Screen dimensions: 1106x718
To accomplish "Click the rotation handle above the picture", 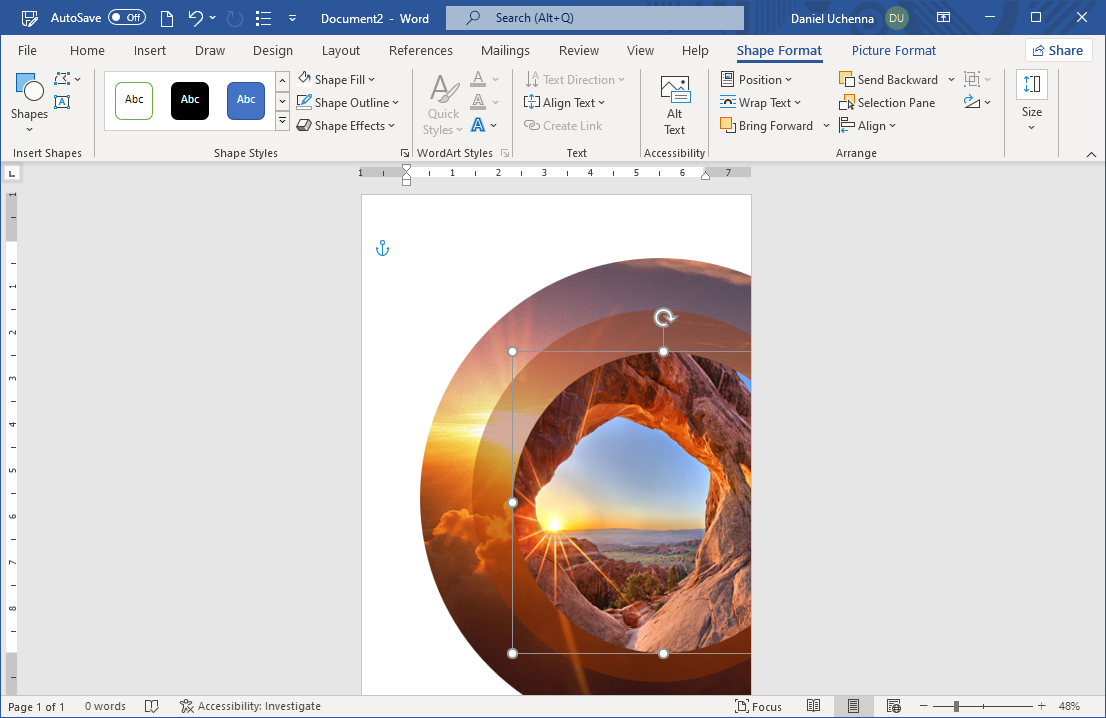I will pyautogui.click(x=664, y=318).
